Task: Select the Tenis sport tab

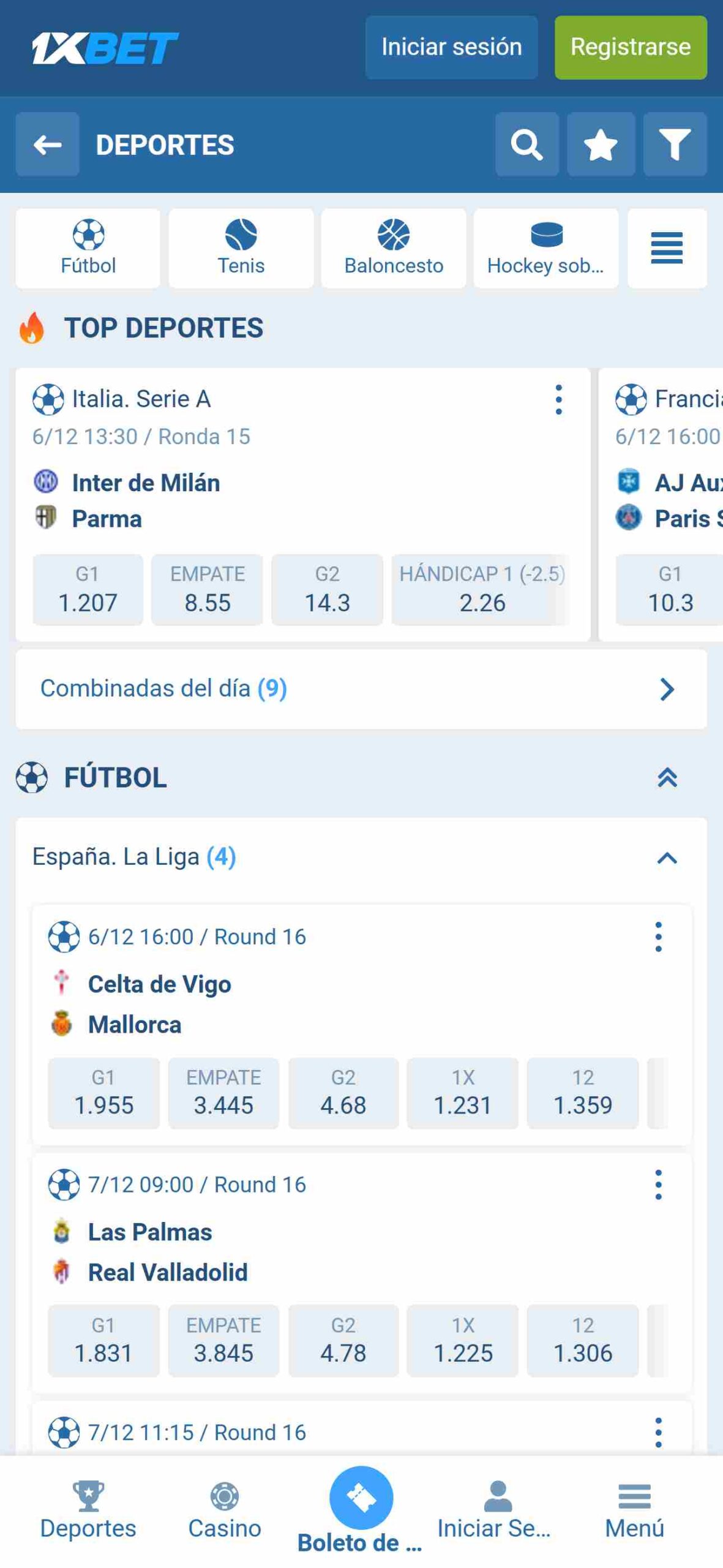Action: point(241,248)
